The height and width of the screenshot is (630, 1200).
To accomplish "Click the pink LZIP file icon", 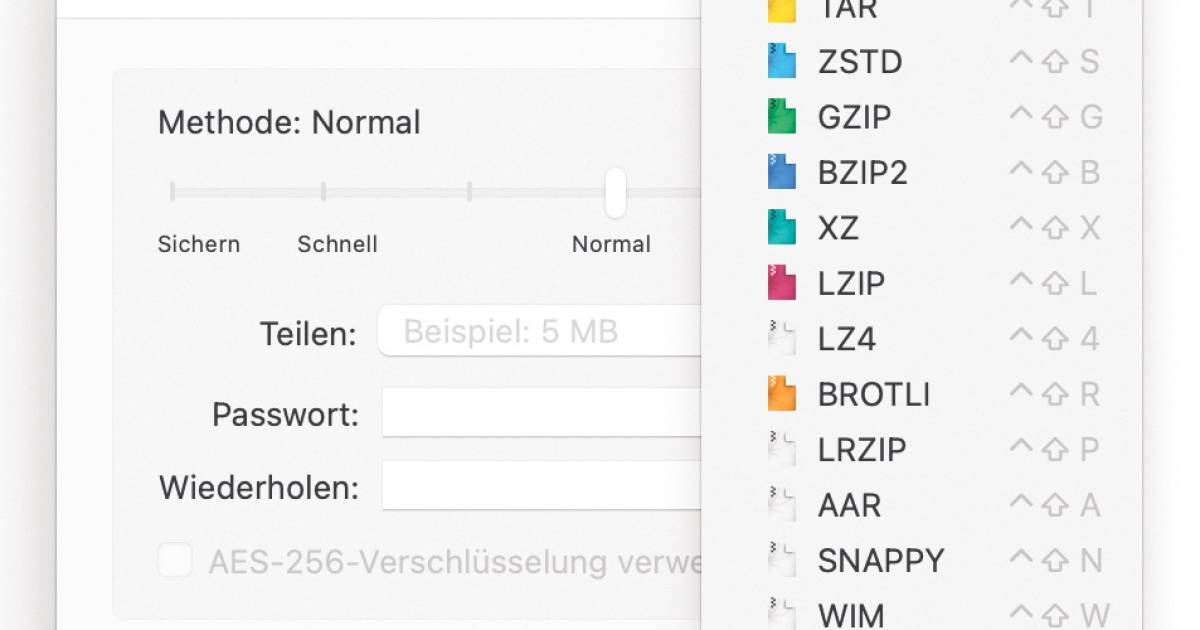I will [x=781, y=283].
